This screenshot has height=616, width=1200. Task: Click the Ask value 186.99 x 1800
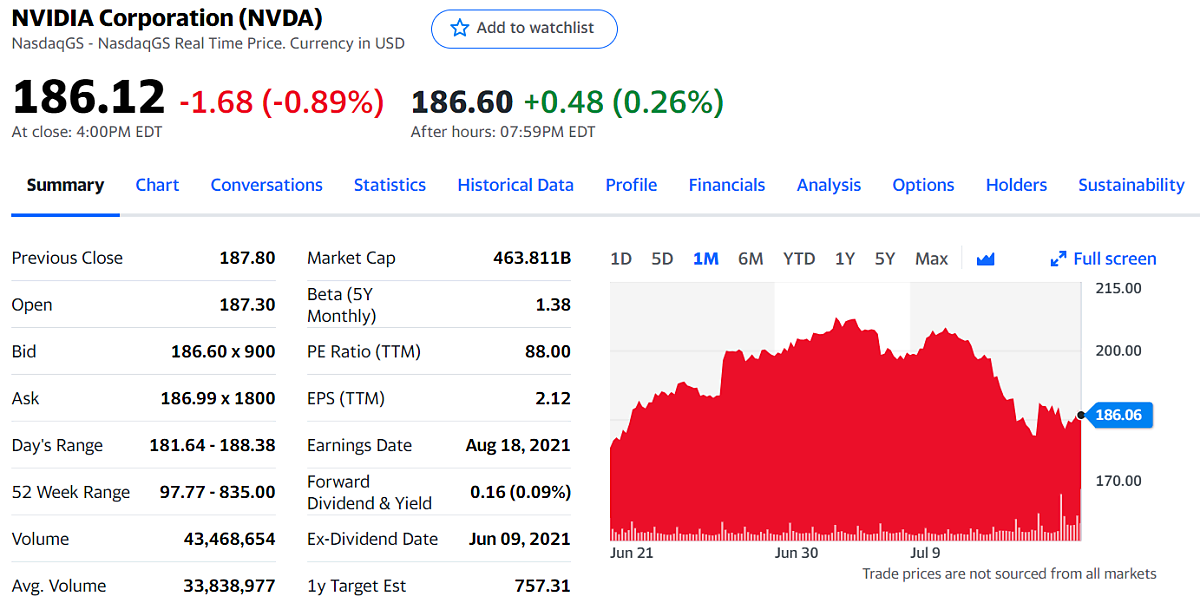(218, 399)
